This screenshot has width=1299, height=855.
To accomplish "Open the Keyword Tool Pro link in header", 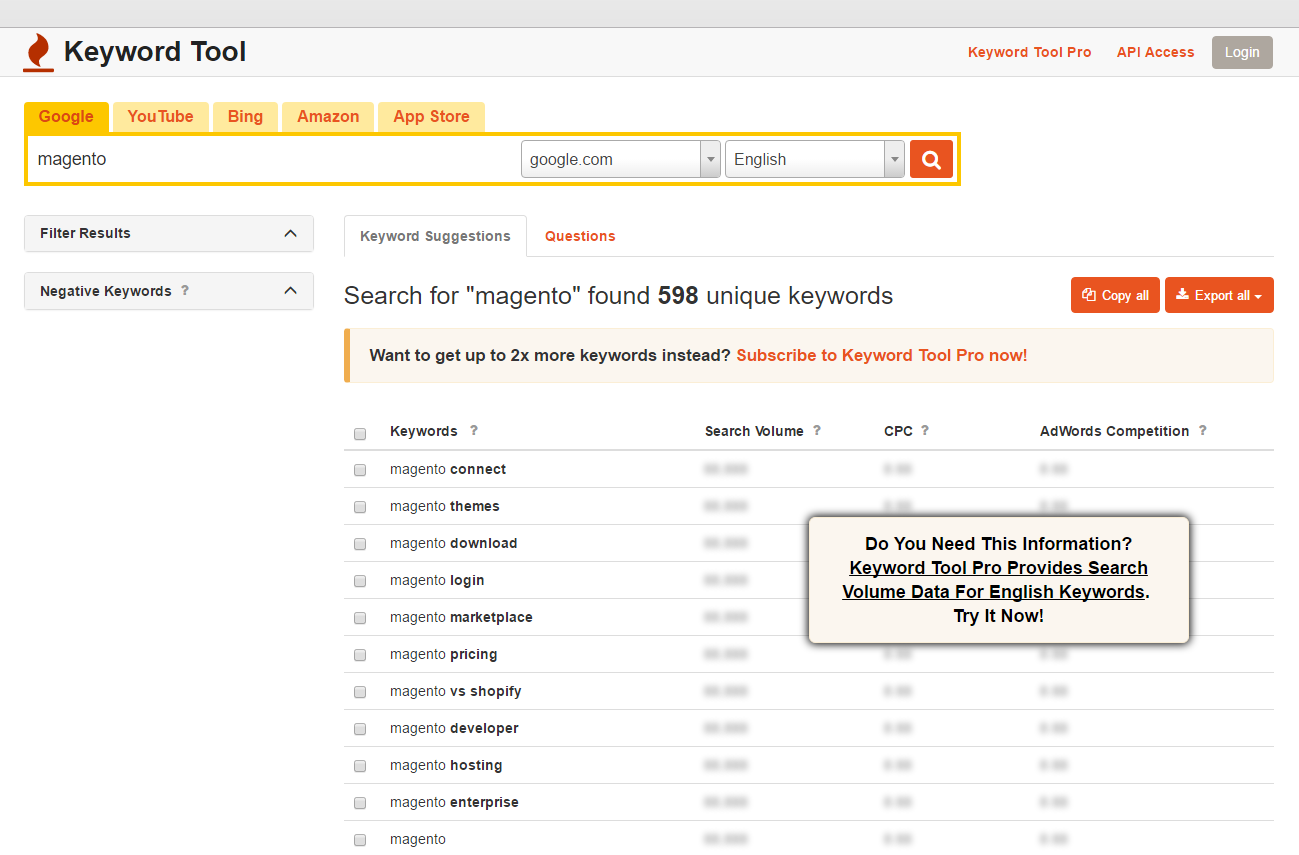I will (x=1030, y=52).
